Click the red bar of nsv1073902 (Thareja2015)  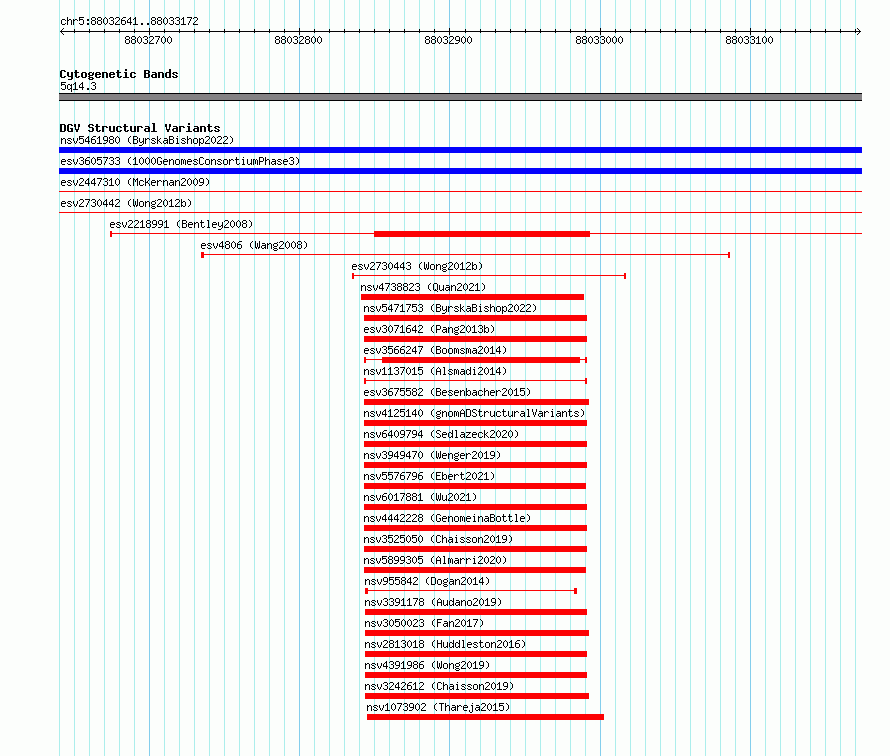tap(485, 717)
